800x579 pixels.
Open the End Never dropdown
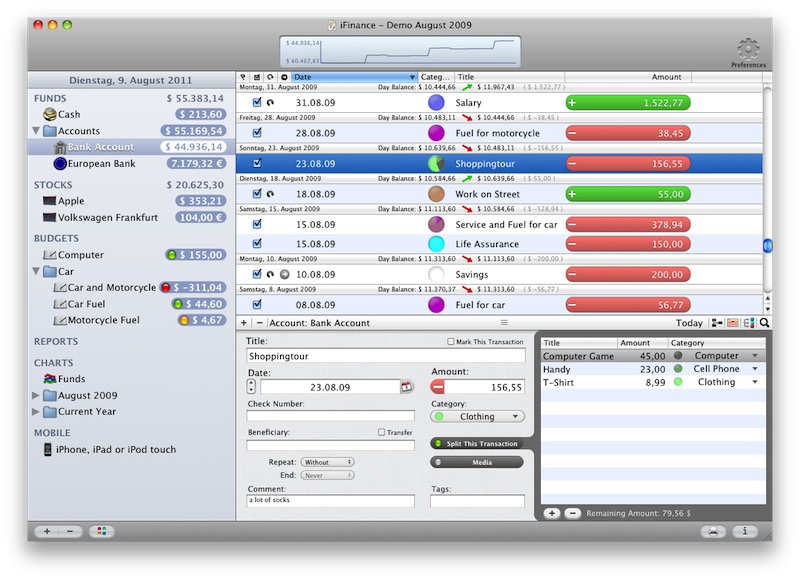click(328, 475)
